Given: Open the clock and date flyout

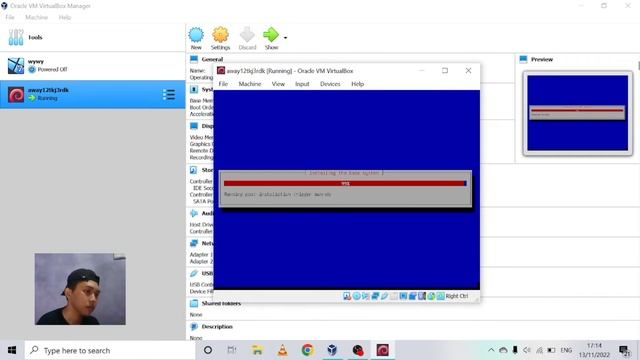Looking at the screenshot, I should (594, 350).
